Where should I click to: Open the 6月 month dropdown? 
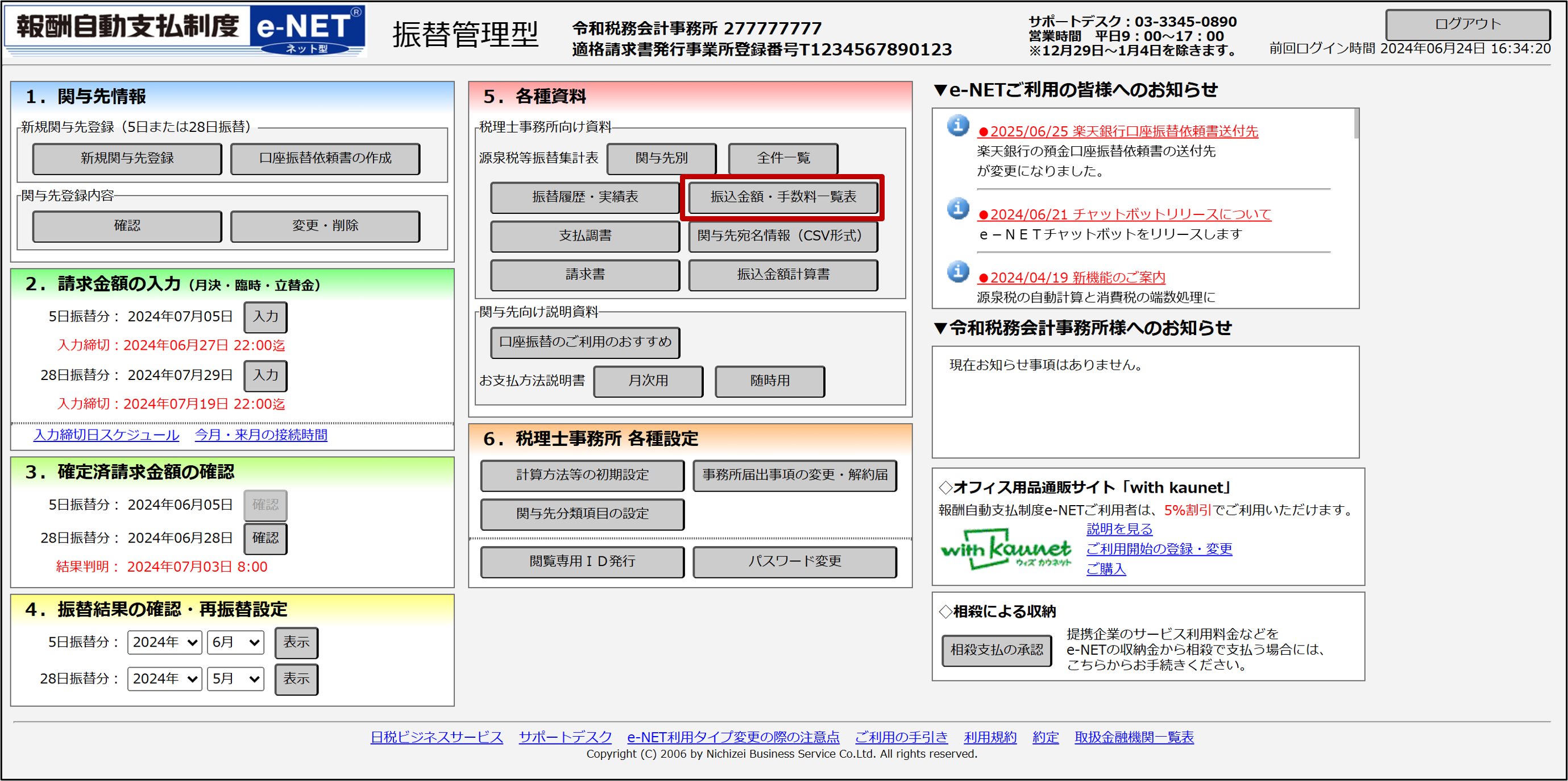[x=235, y=642]
